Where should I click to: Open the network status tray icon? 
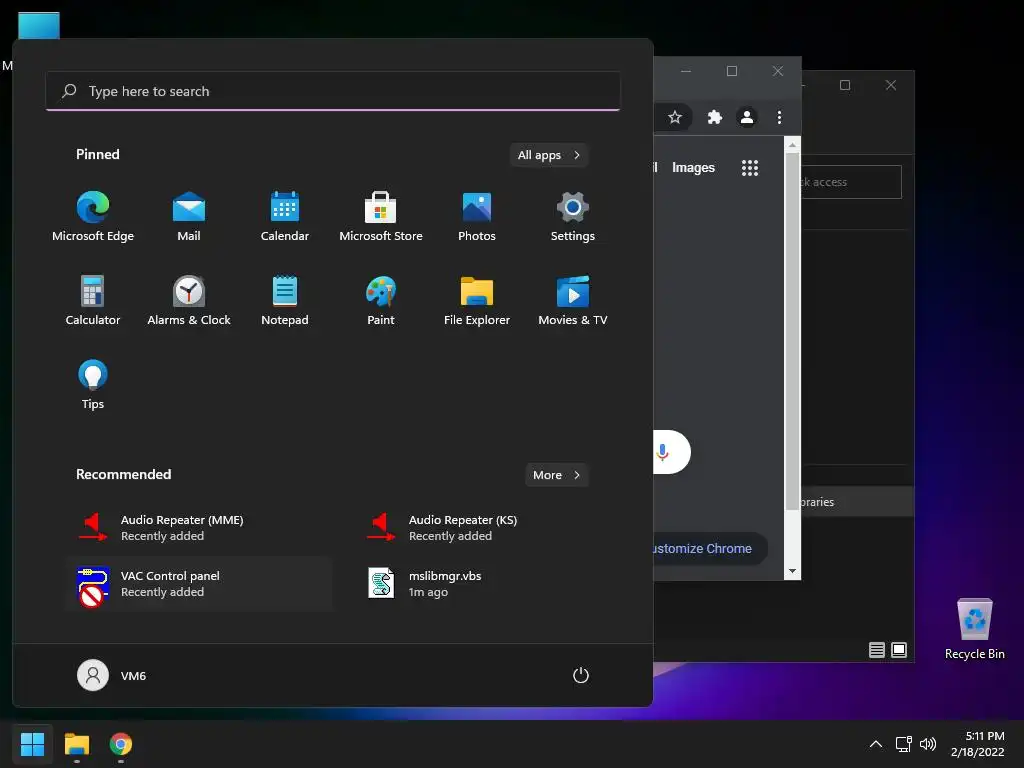(x=903, y=744)
